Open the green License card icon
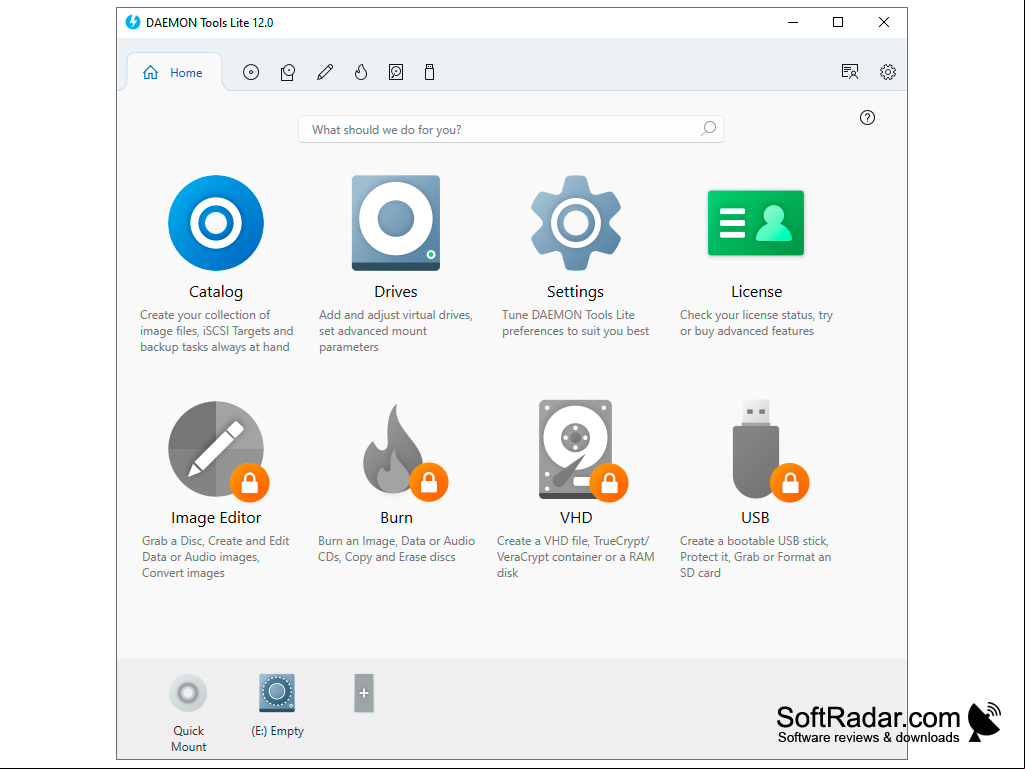The width and height of the screenshot is (1025, 769). [756, 223]
